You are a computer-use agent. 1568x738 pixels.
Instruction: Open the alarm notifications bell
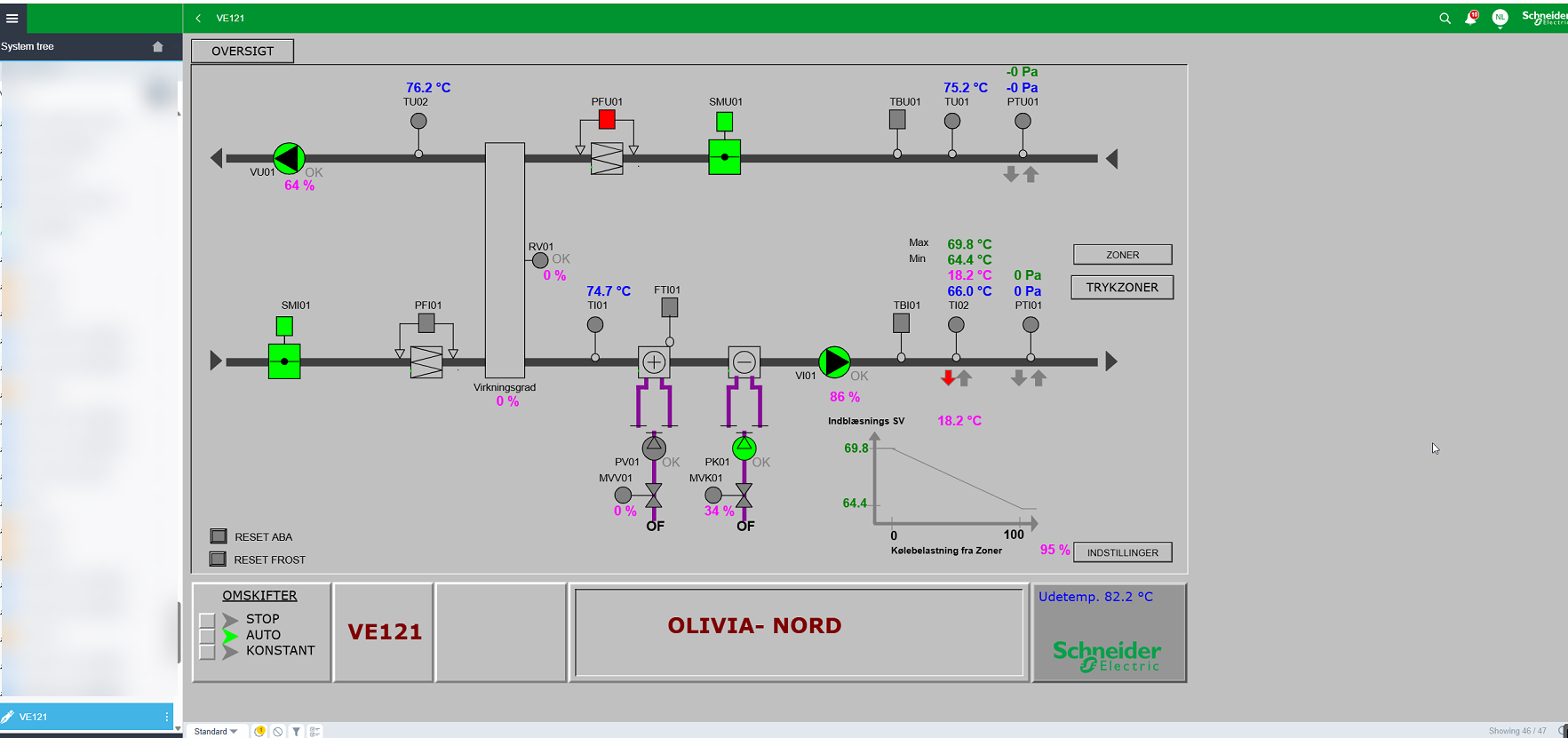pos(1471,18)
